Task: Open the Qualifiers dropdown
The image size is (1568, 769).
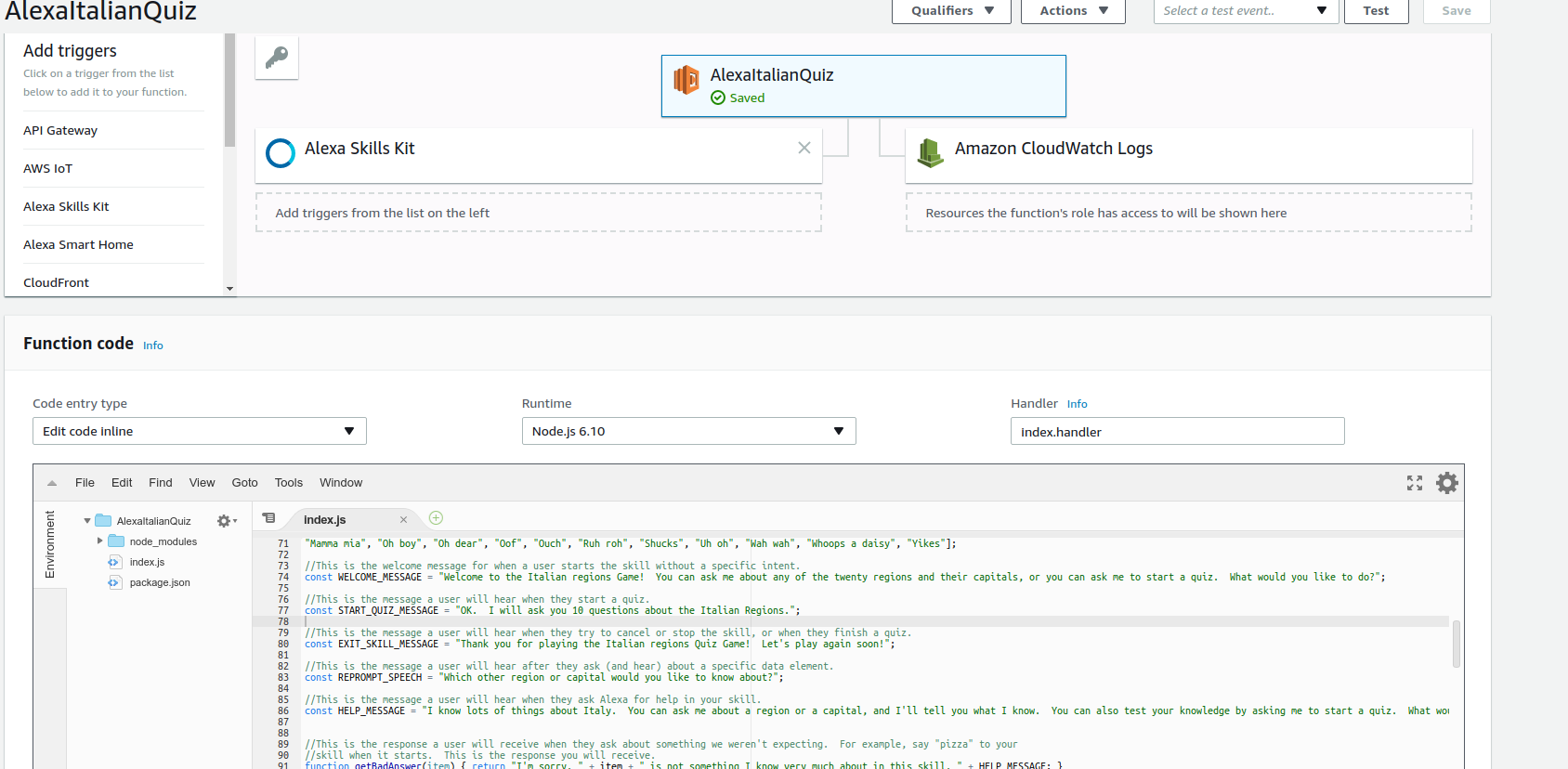Action: (951, 11)
